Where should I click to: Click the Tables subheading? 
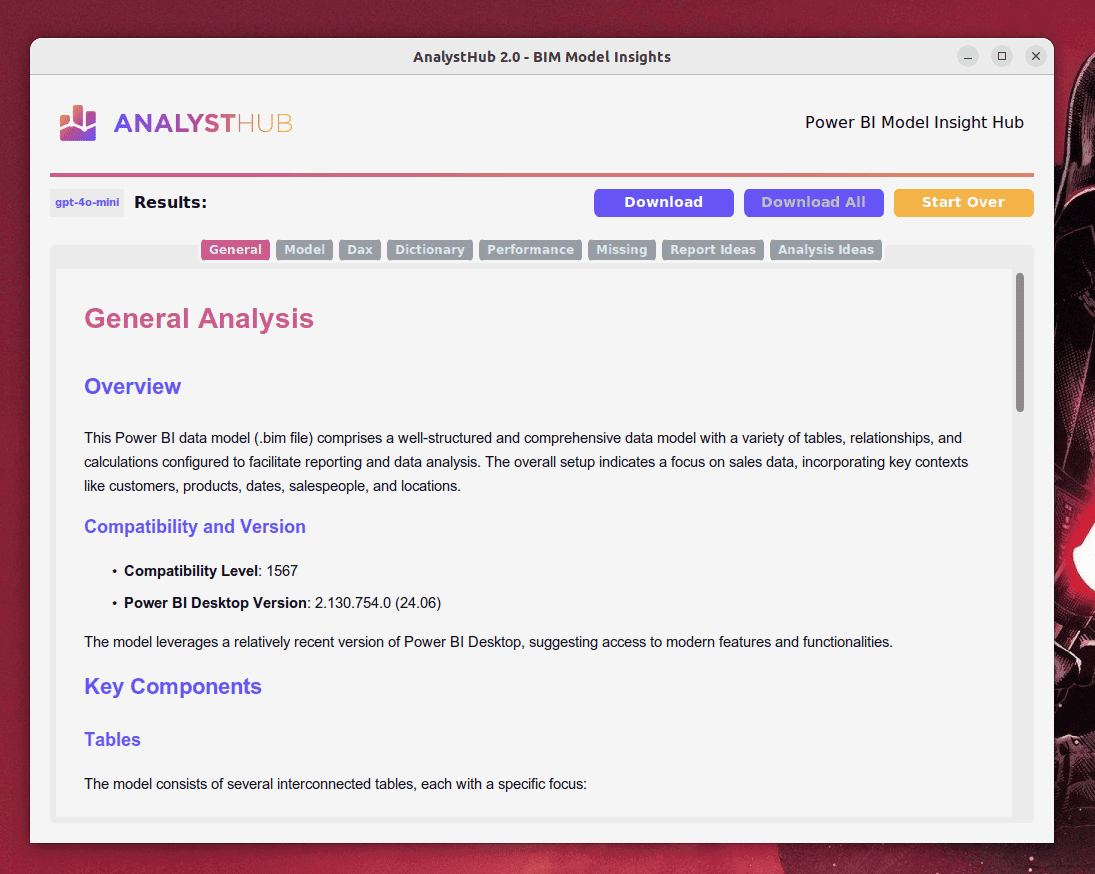(112, 739)
